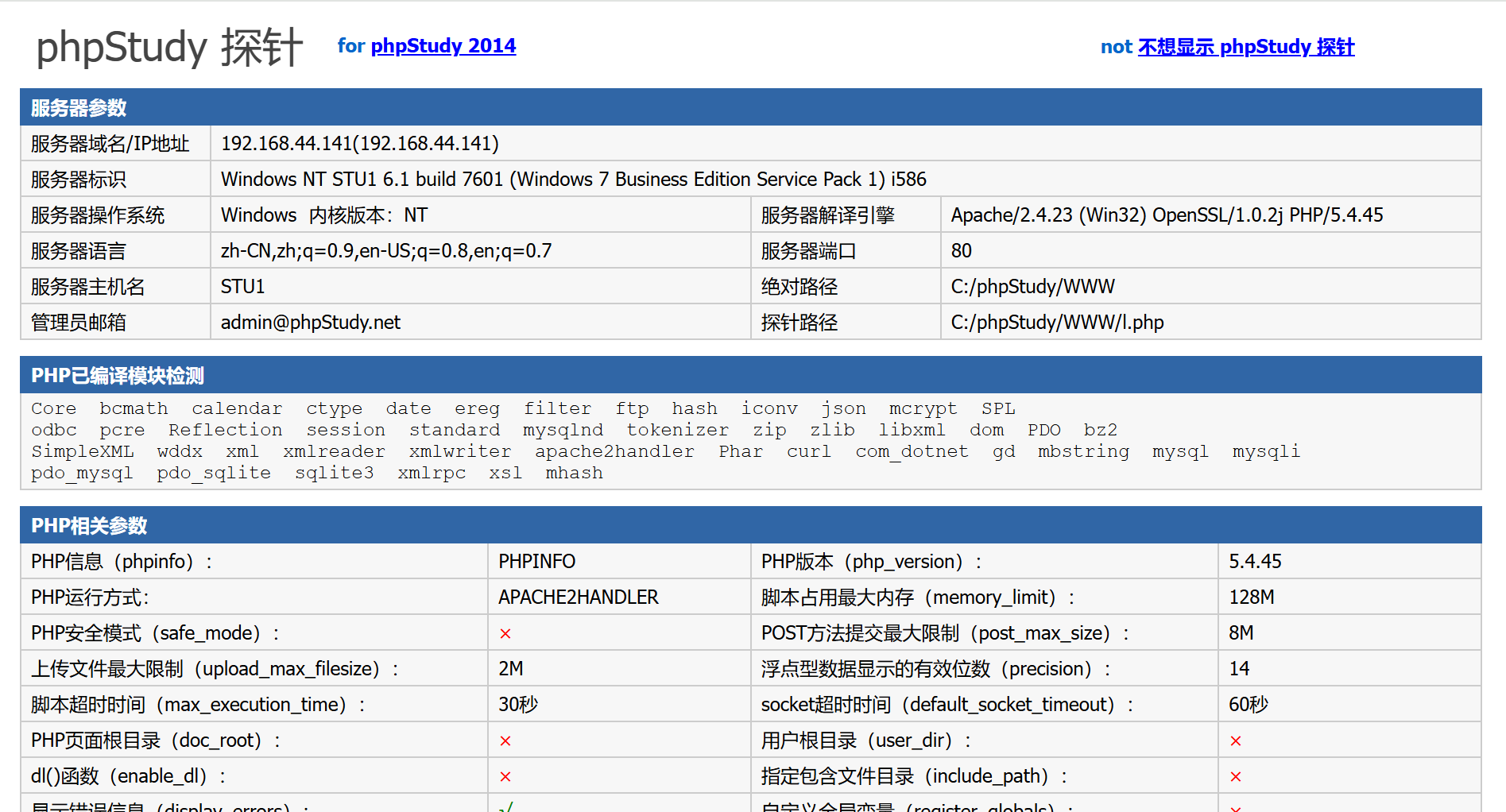The image size is (1506, 812).
Task: Click the PHP已编译模块检测 section header
Action: (117, 376)
